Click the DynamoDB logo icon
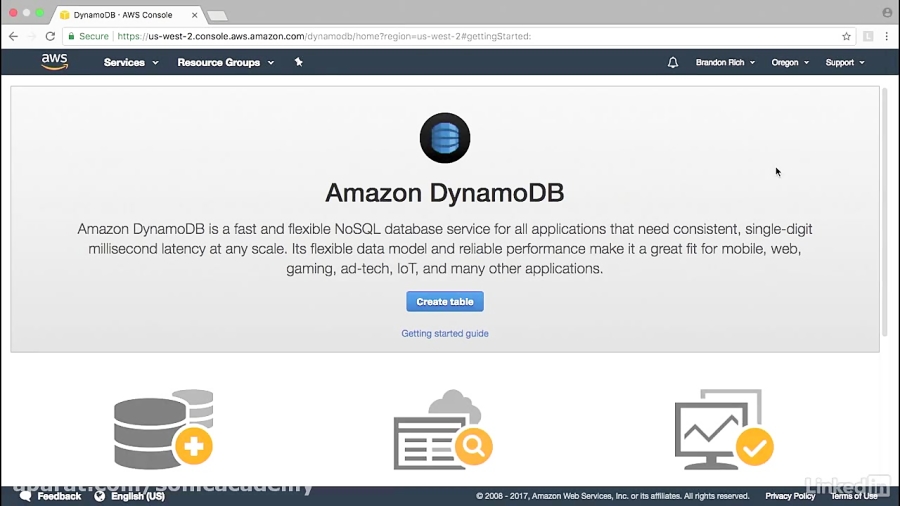The height and width of the screenshot is (506, 900). pos(445,138)
